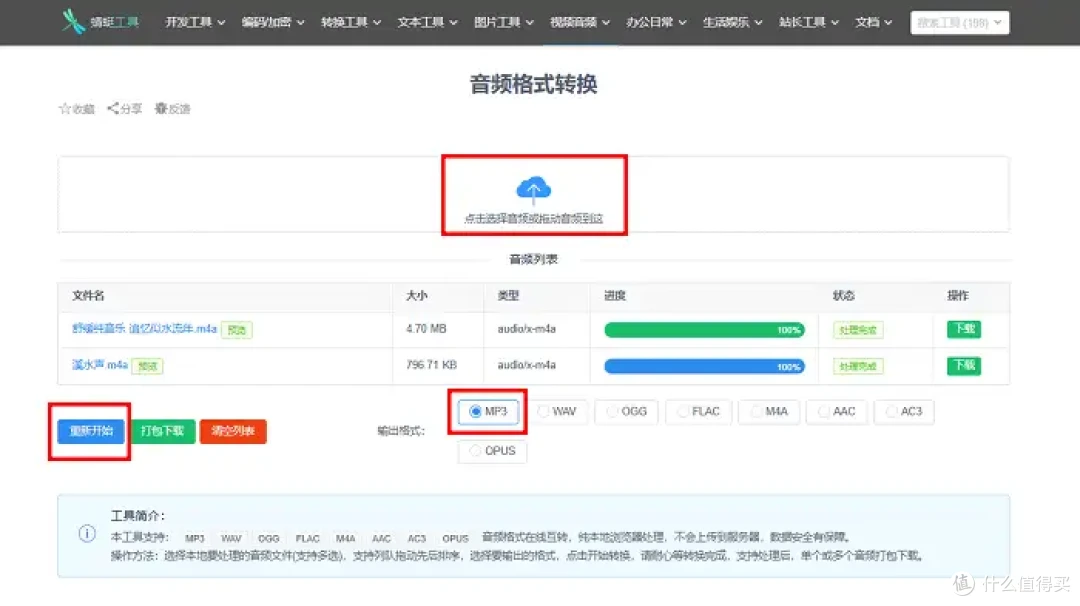Open the 视频音频 dropdown menu
The height and width of the screenshot is (606, 1080).
pyautogui.click(x=580, y=22)
